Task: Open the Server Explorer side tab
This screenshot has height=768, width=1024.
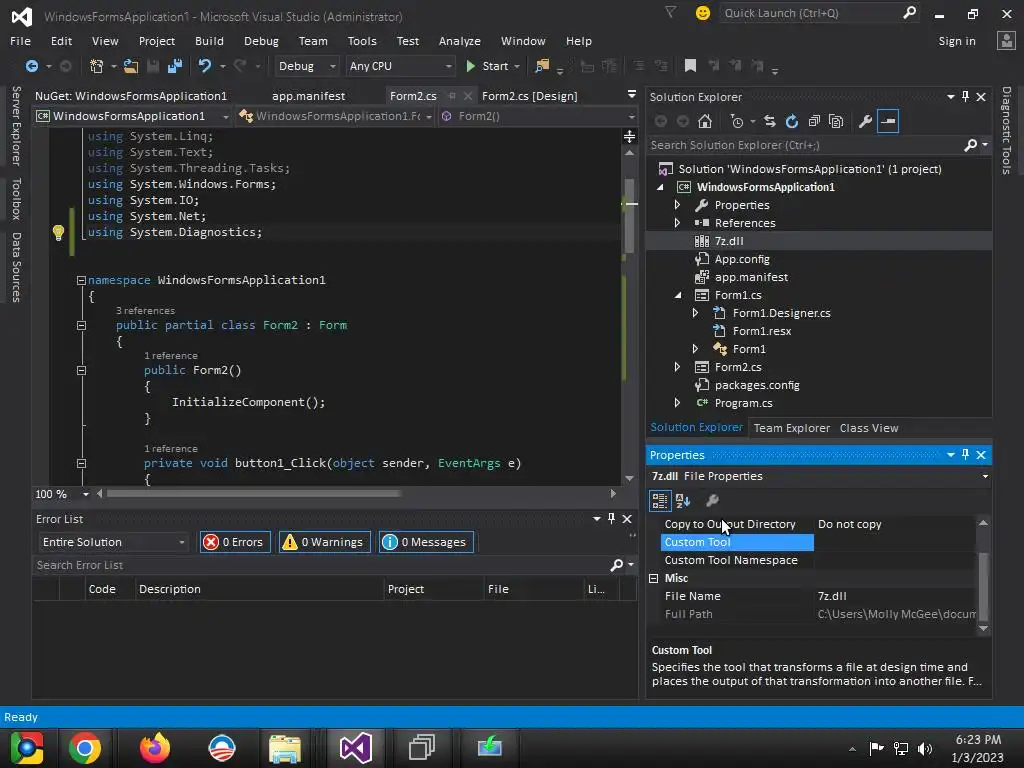Action: click(x=16, y=125)
